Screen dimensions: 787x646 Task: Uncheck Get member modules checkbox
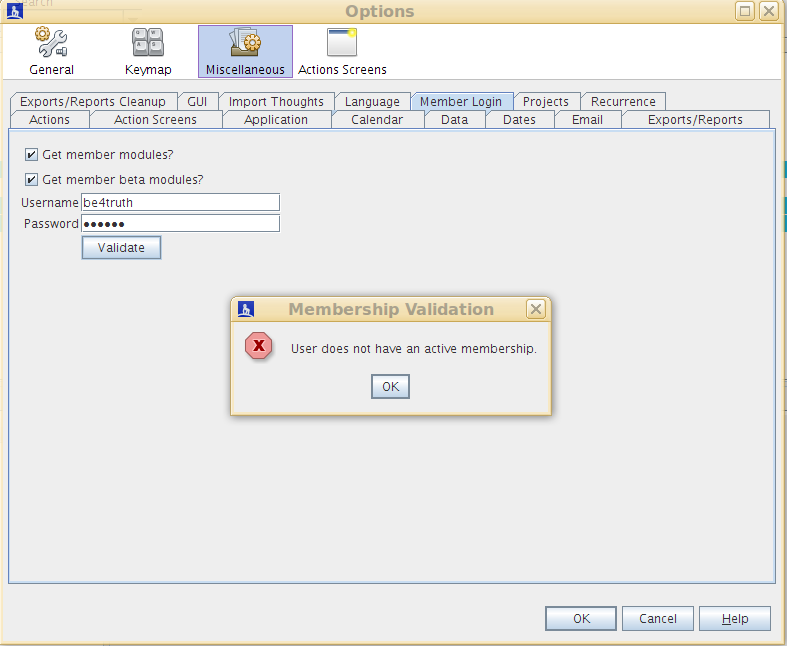coord(32,155)
